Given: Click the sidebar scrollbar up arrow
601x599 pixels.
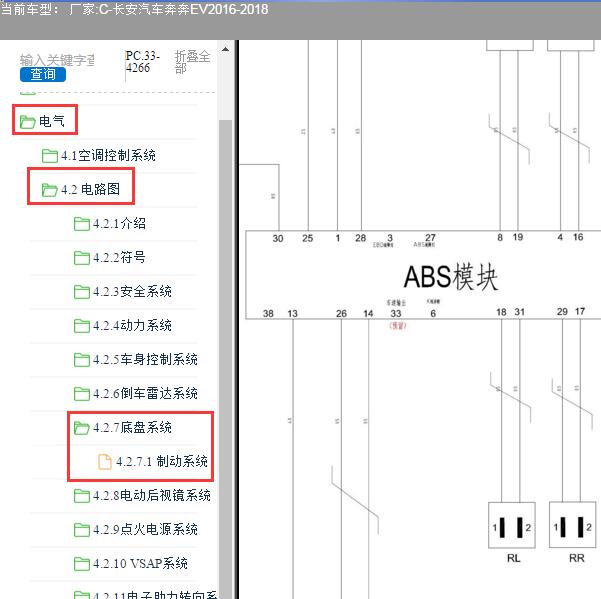Looking at the screenshot, I should pos(225,49).
